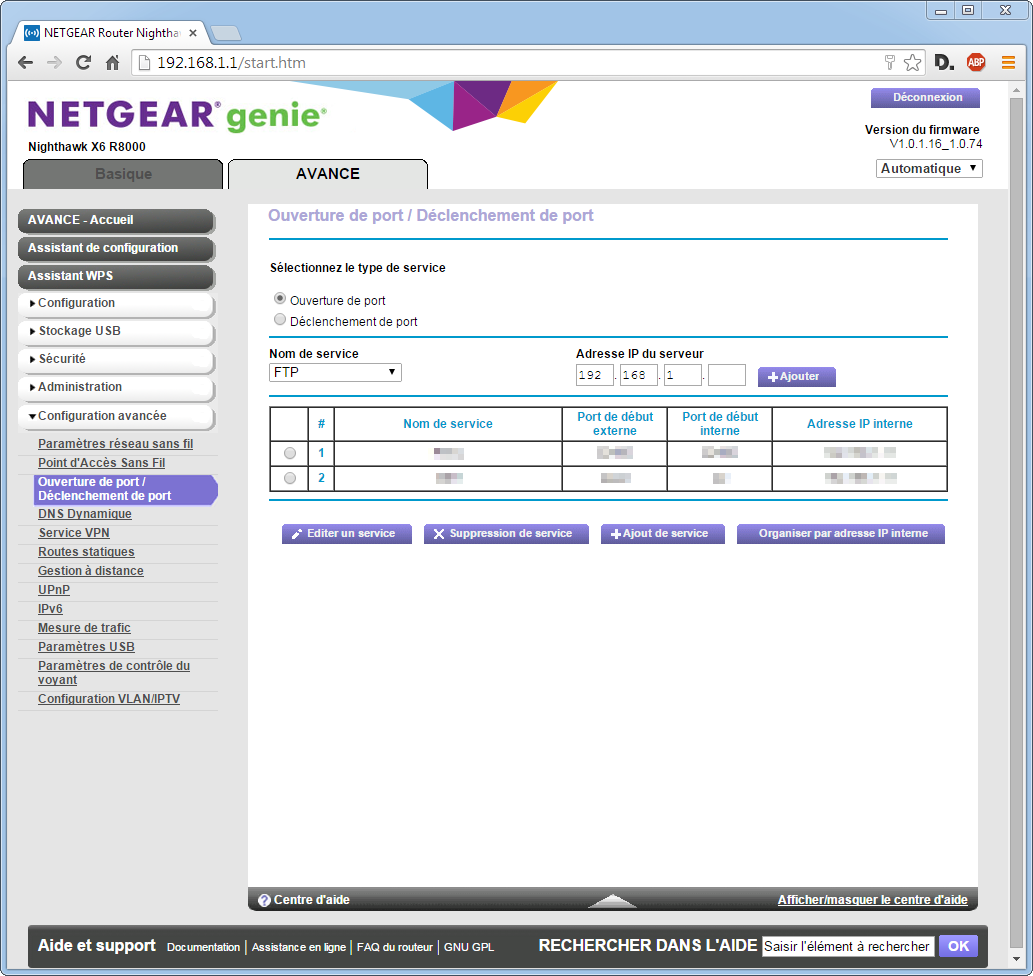Click the Ajouter button
1033x976 pixels.
[x=796, y=377]
